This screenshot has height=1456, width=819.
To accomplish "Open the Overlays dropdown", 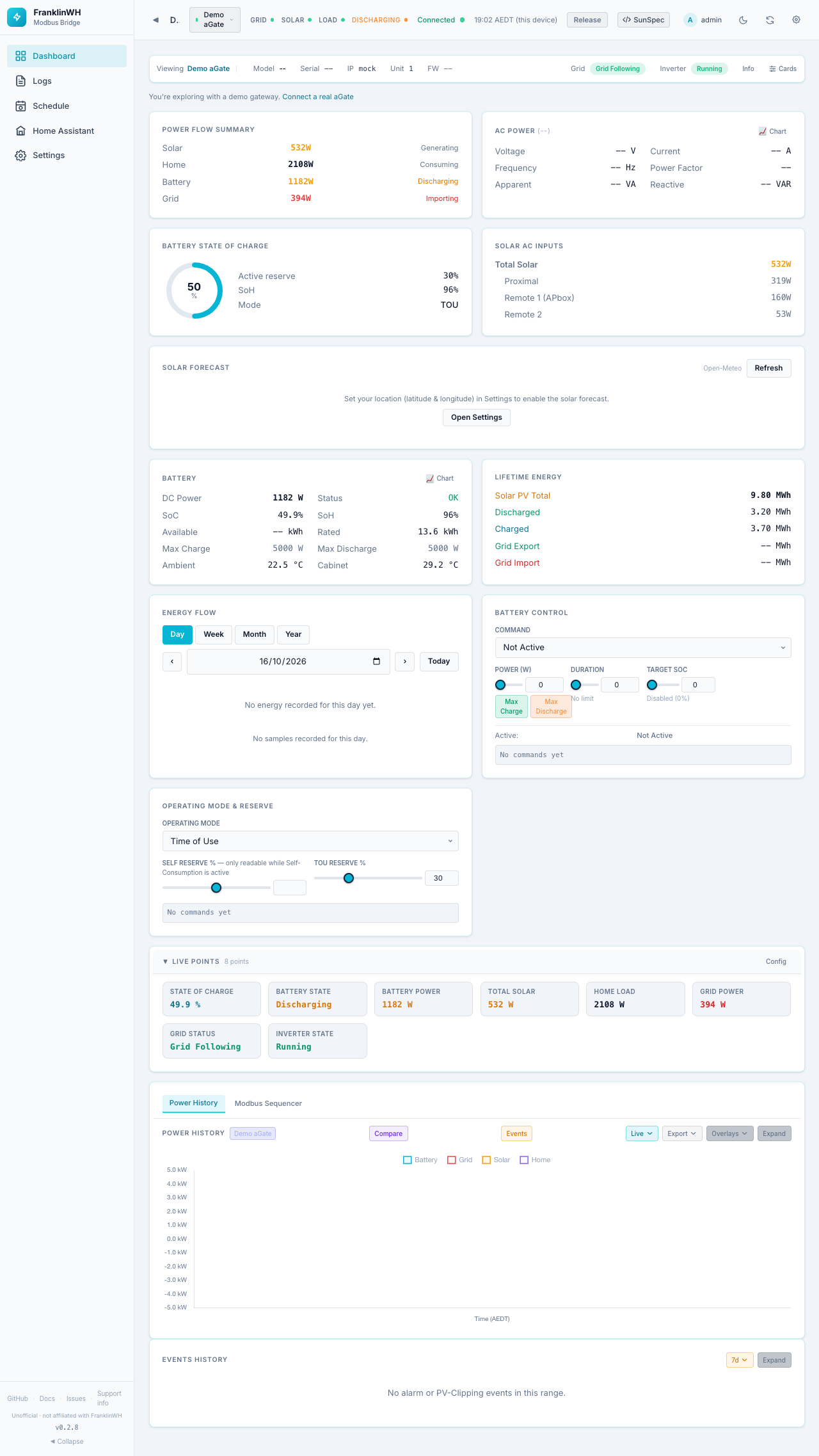I will coord(729,1133).
